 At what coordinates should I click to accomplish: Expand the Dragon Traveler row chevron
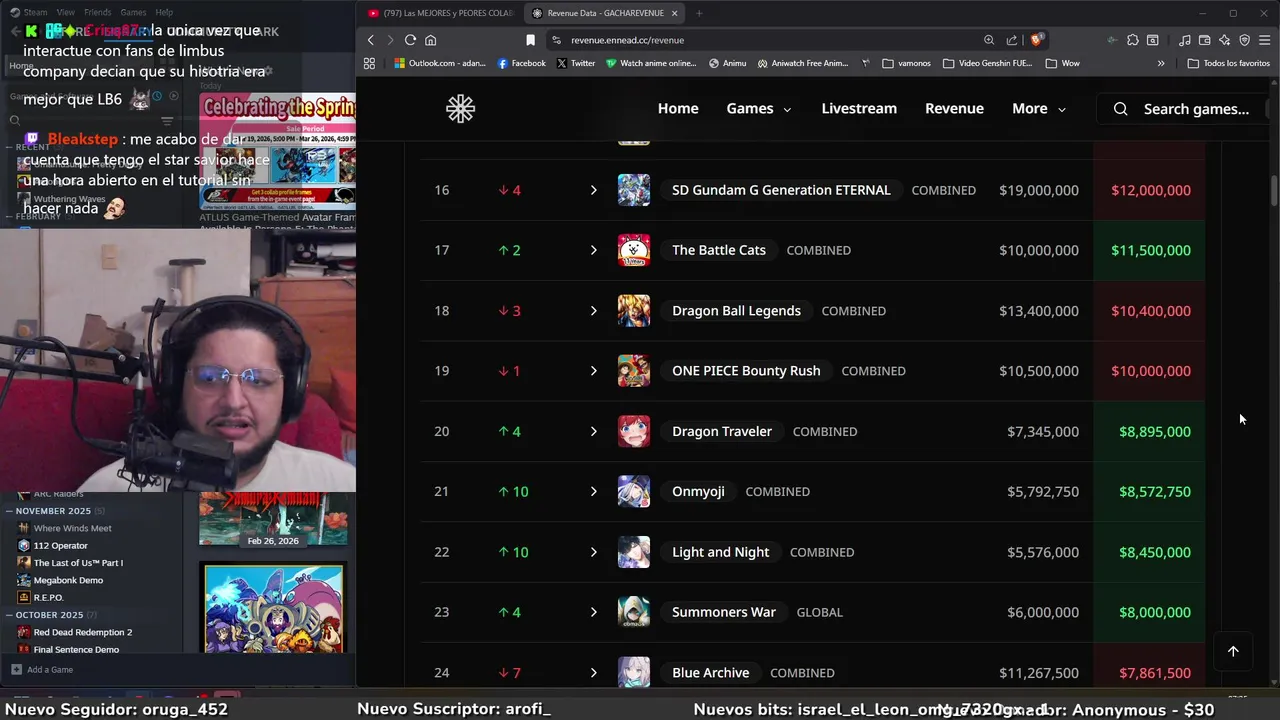coord(593,431)
